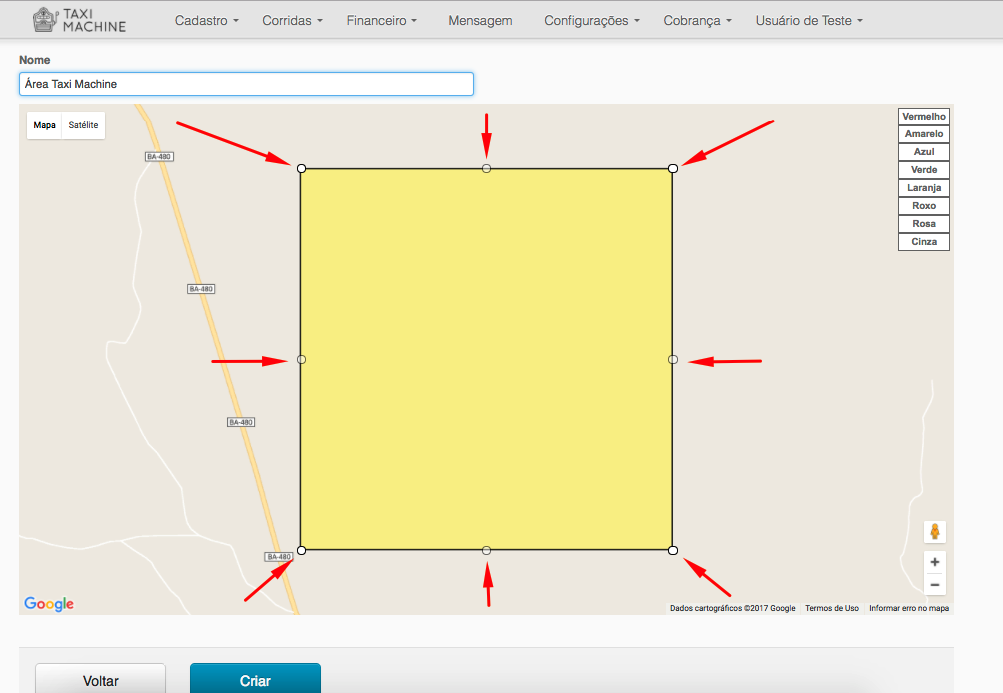This screenshot has width=1003, height=693.
Task: Open the Cobrança dropdown
Action: coord(697,20)
